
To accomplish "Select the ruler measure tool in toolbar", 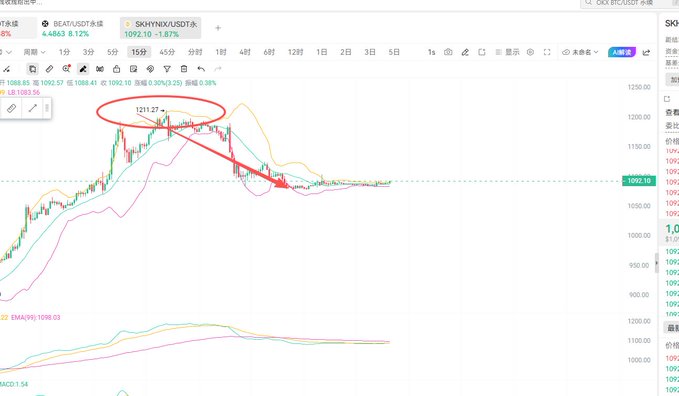I will pyautogui.click(x=49, y=69).
